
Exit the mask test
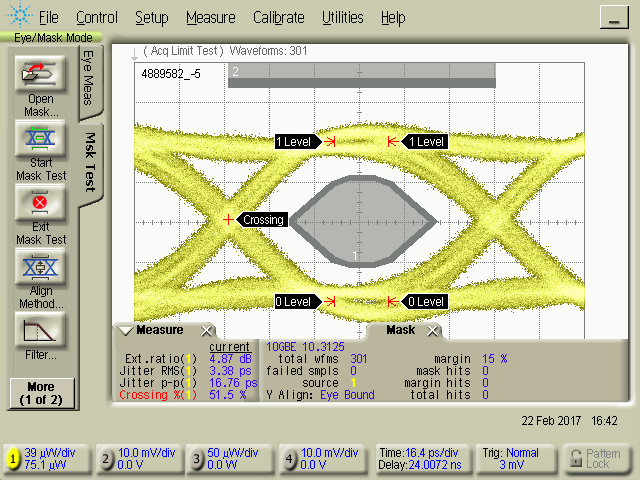(x=40, y=205)
